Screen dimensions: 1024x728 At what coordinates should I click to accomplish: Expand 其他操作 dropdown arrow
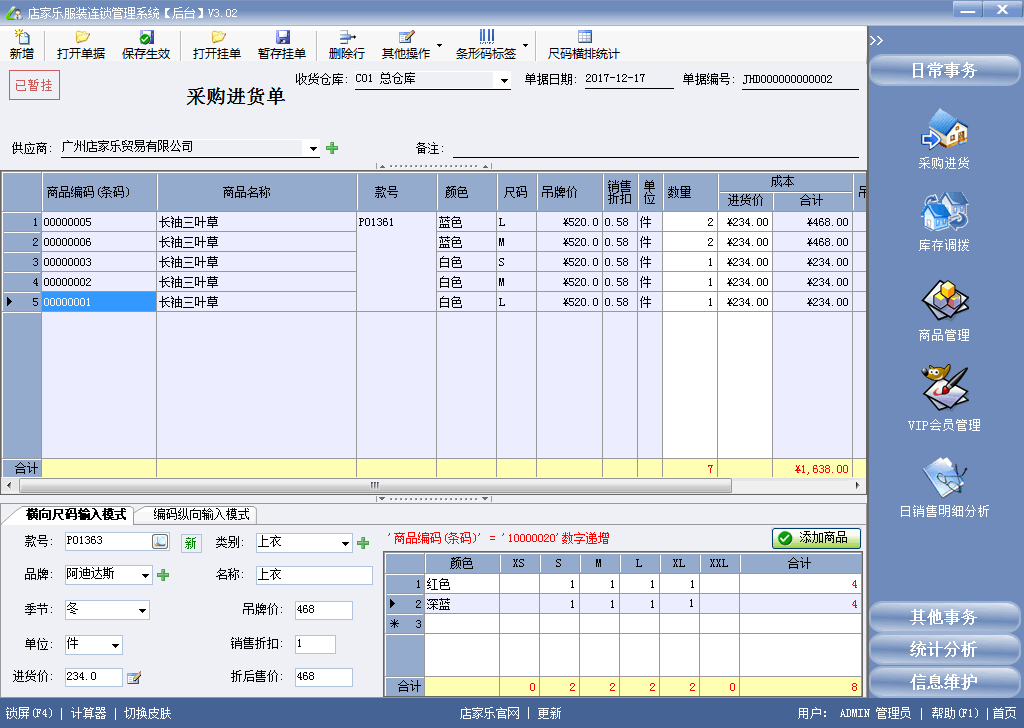tap(440, 45)
